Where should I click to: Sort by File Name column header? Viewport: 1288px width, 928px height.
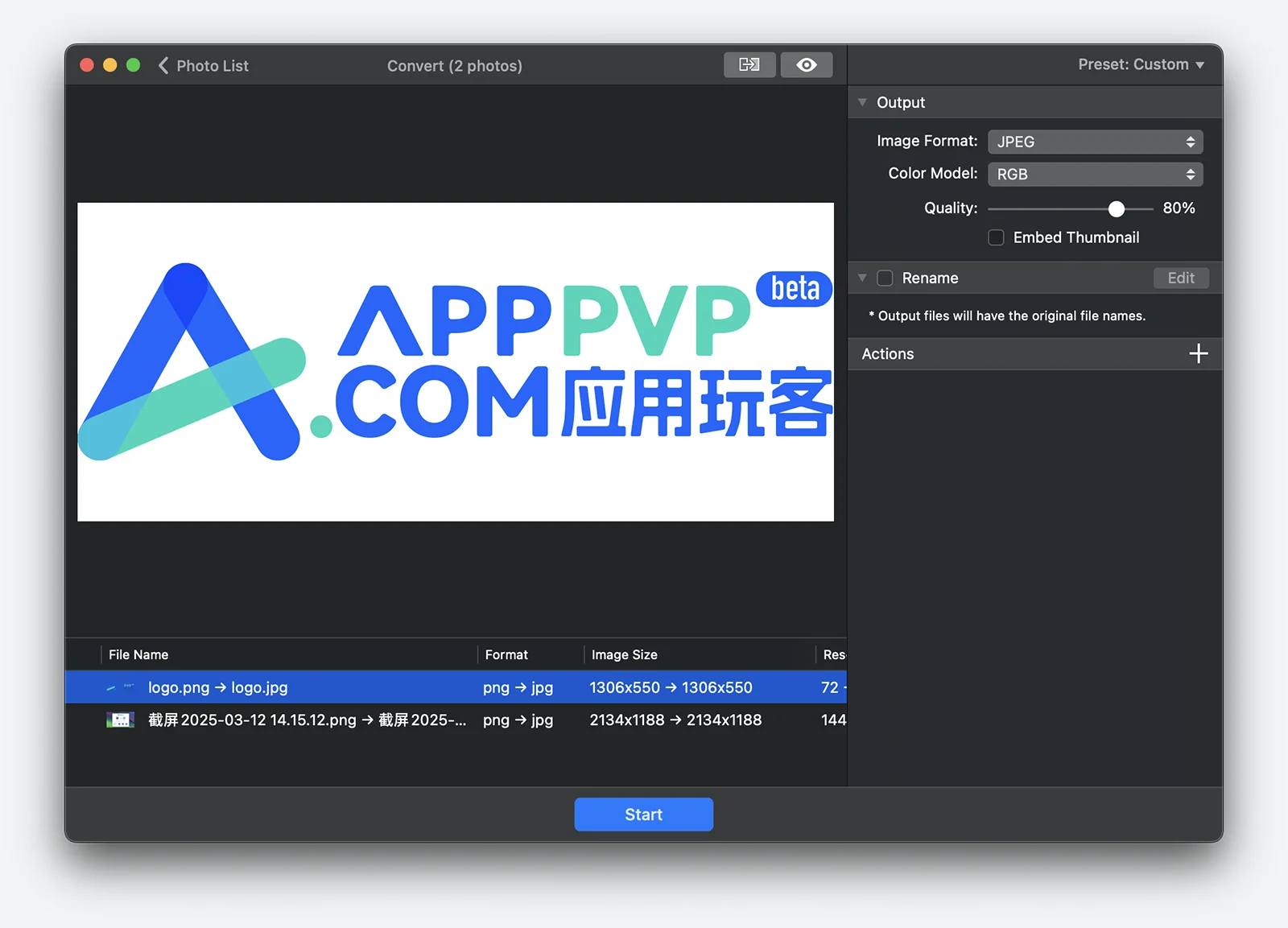point(138,654)
